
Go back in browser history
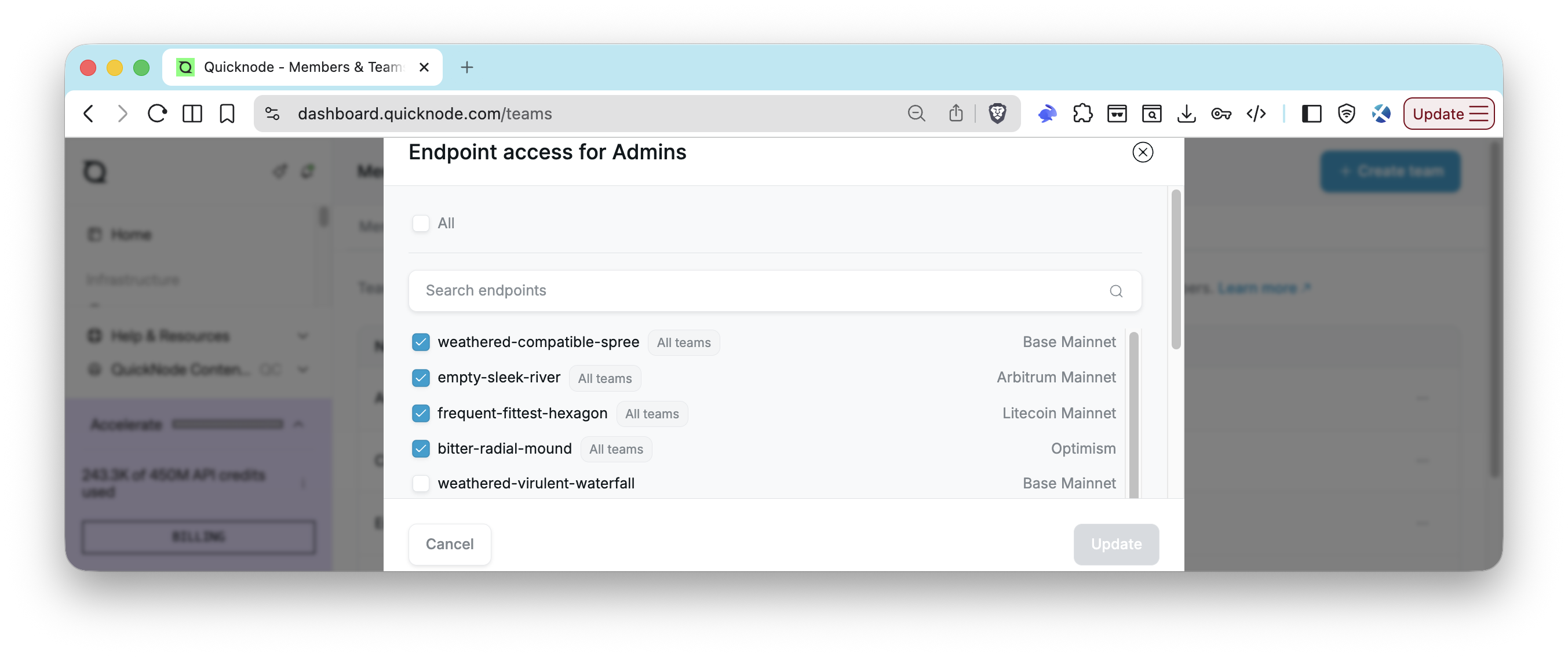[x=89, y=114]
